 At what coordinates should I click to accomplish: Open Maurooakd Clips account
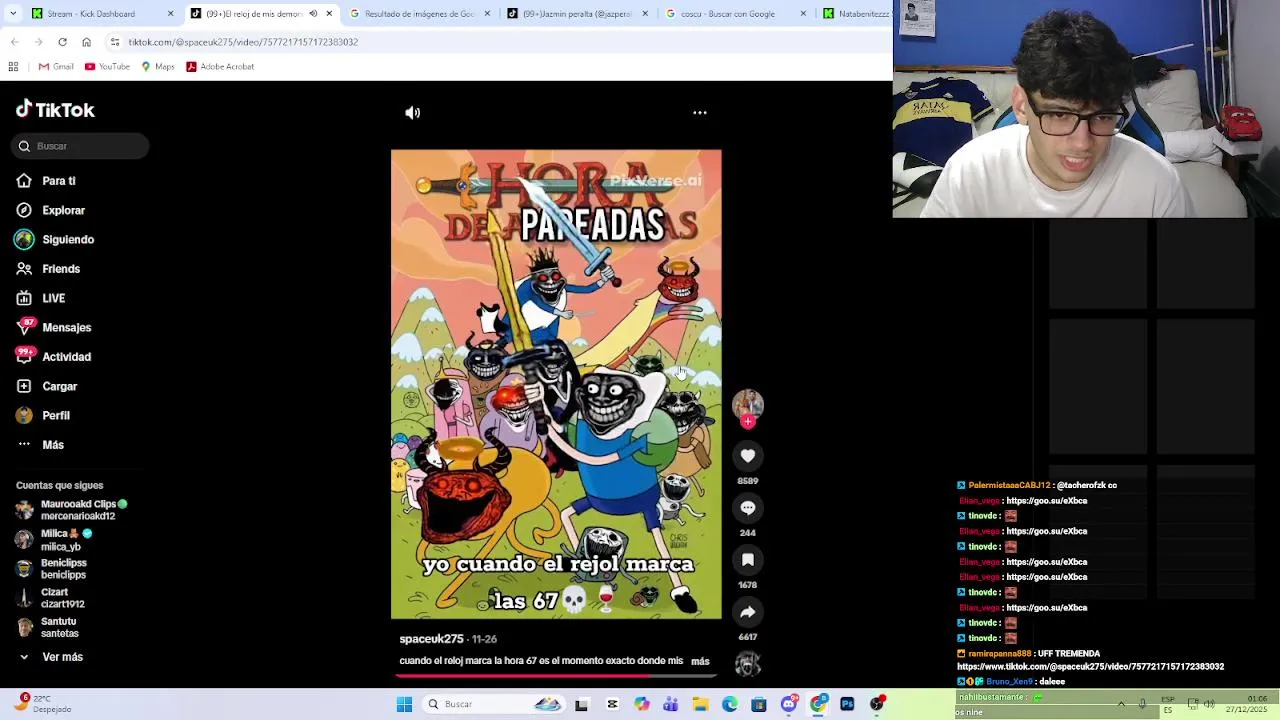[72, 510]
